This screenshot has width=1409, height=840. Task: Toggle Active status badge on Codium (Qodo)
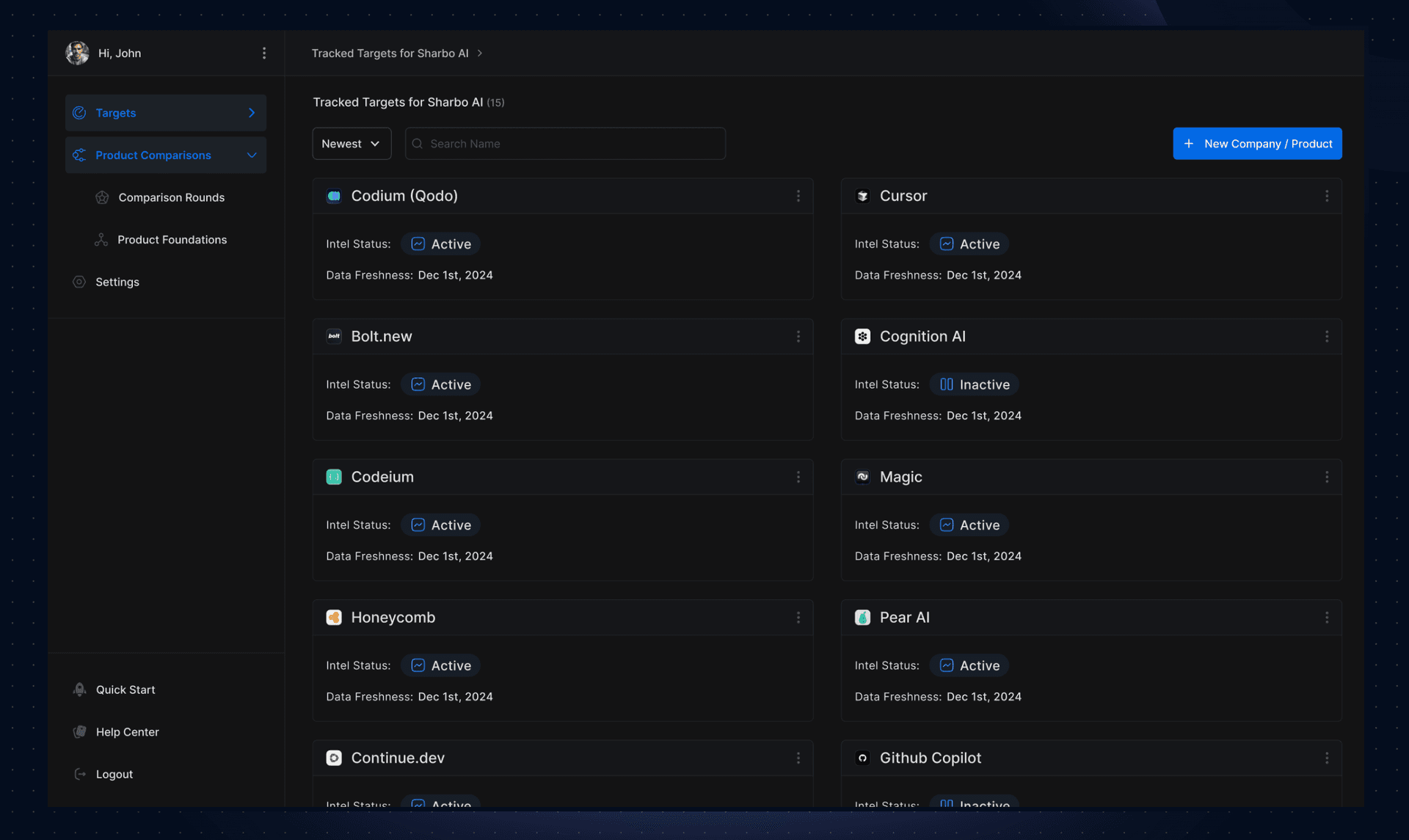440,244
